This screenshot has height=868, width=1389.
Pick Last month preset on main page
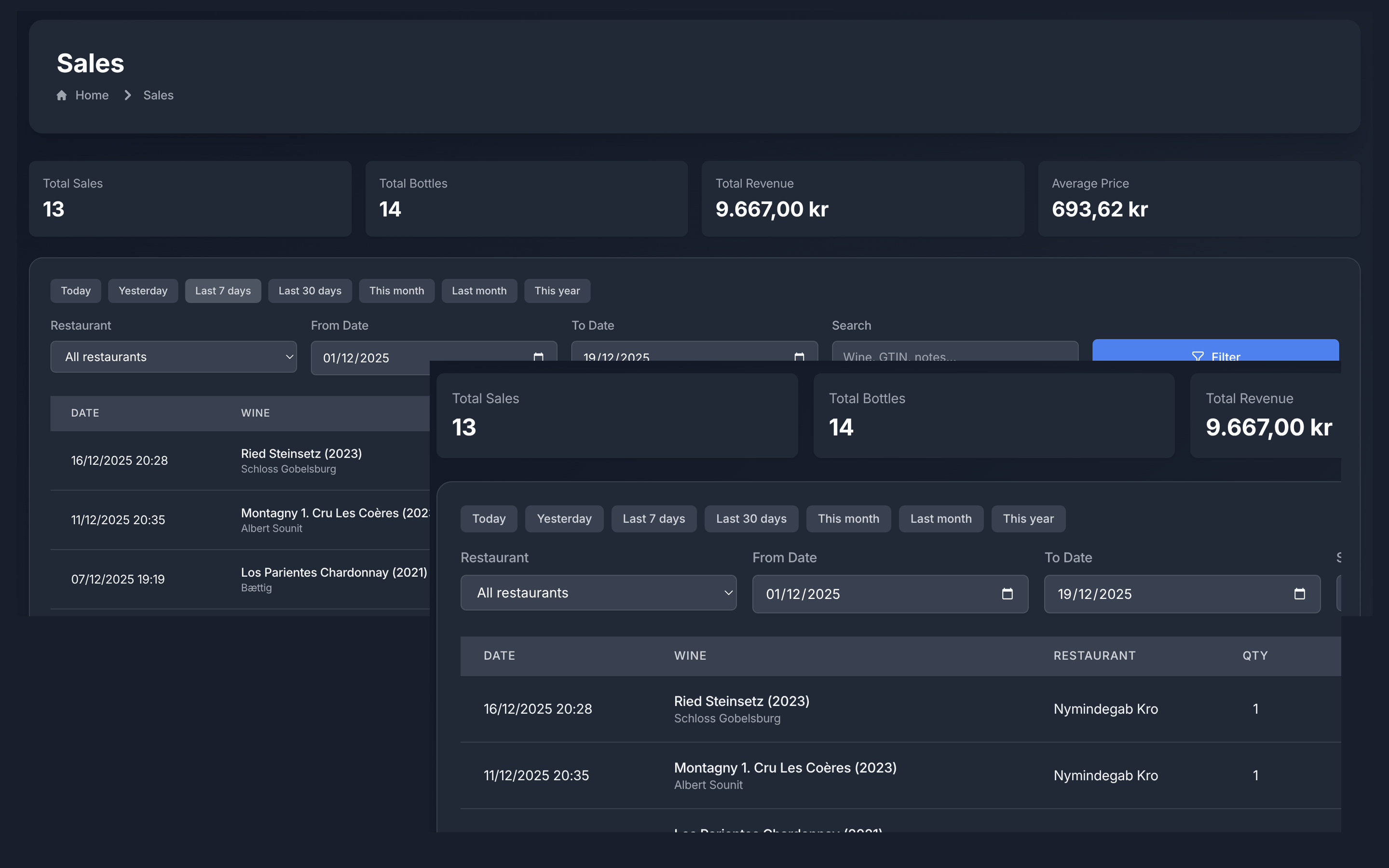tap(479, 290)
